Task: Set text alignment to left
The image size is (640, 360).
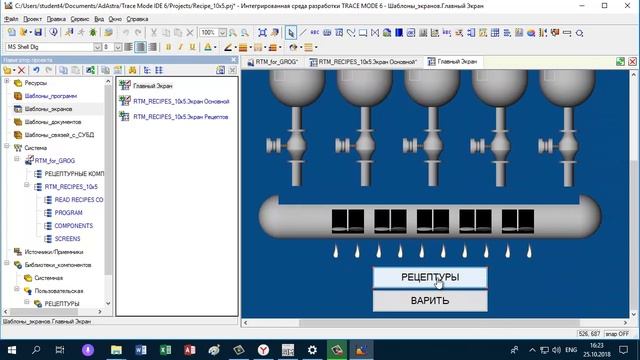Action: 129,47
